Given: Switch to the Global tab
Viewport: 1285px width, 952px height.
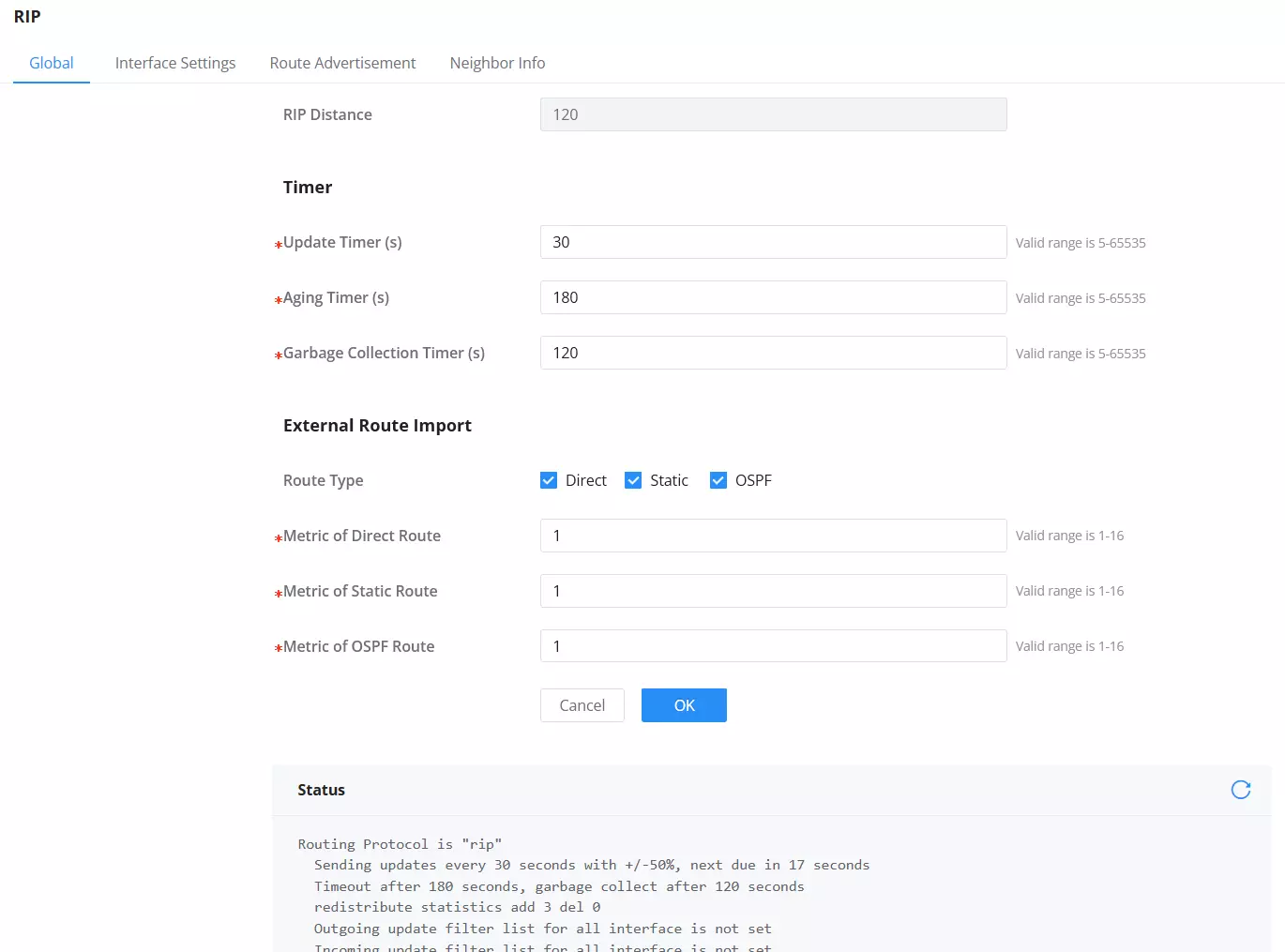Looking at the screenshot, I should 52,63.
